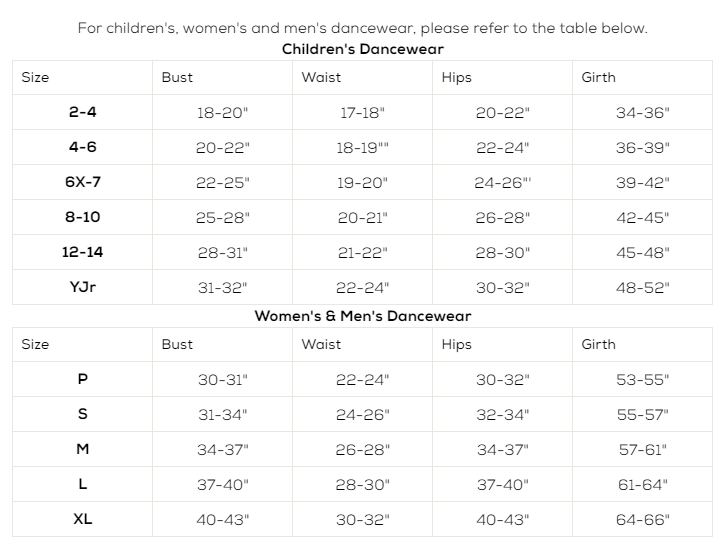Viewport: 724px width, 555px height.
Task: Click the Women's & Men's Dancewear heading
Action: 362,316
